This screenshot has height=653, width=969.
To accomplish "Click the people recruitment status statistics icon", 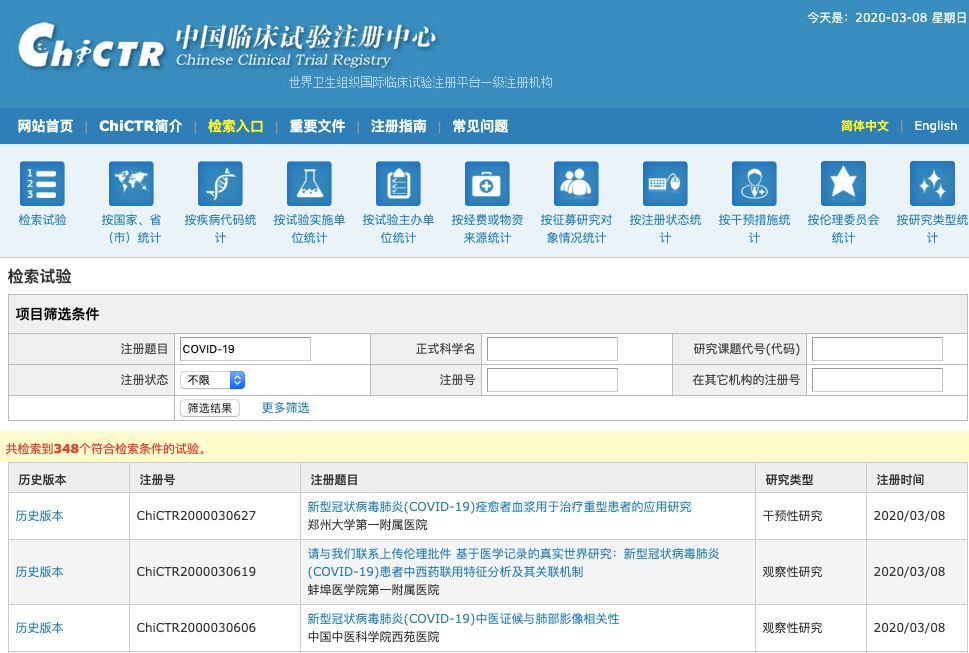I will point(576,184).
